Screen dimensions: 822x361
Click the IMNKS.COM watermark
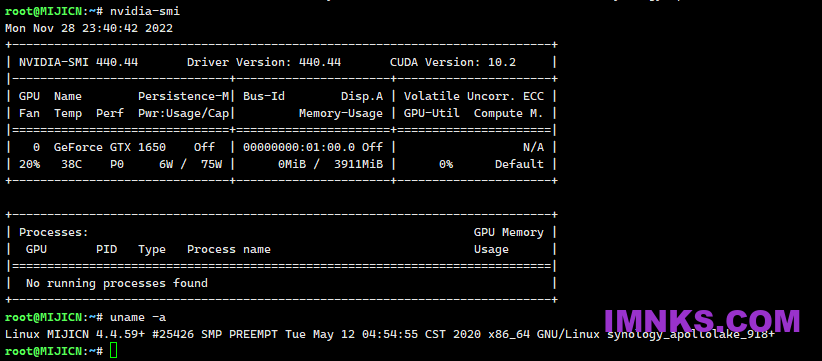tap(702, 322)
